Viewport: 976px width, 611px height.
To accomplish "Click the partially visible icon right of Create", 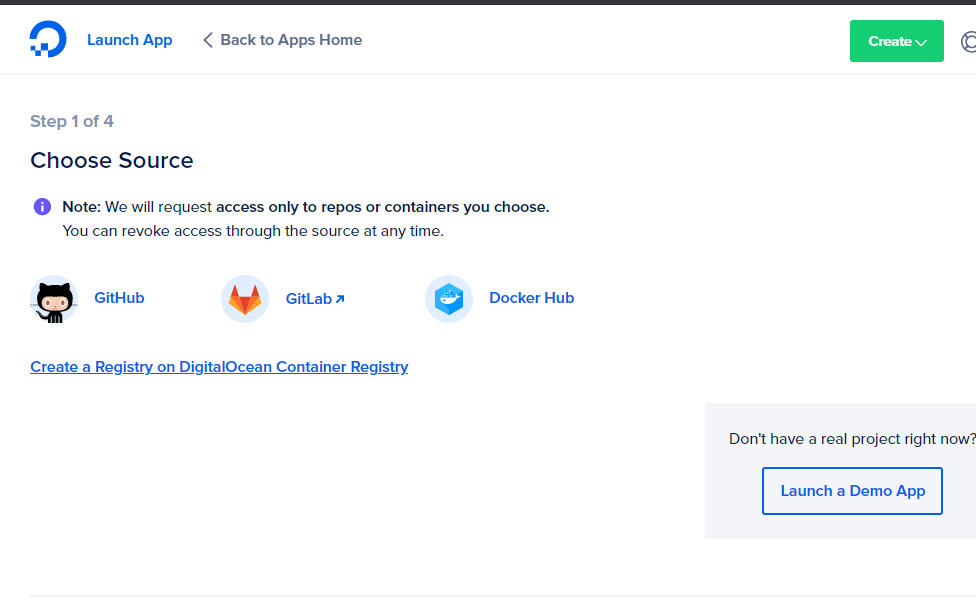I will tap(968, 42).
